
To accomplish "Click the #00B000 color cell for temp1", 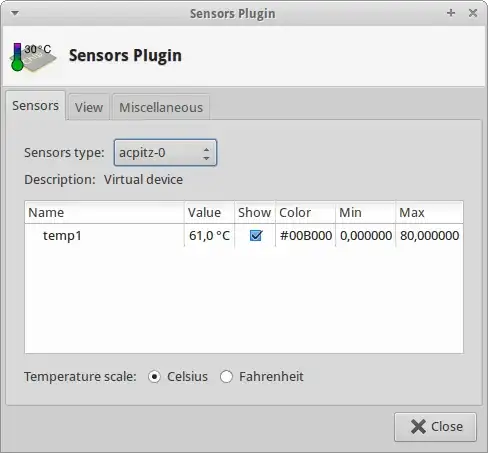I will coord(306,236).
